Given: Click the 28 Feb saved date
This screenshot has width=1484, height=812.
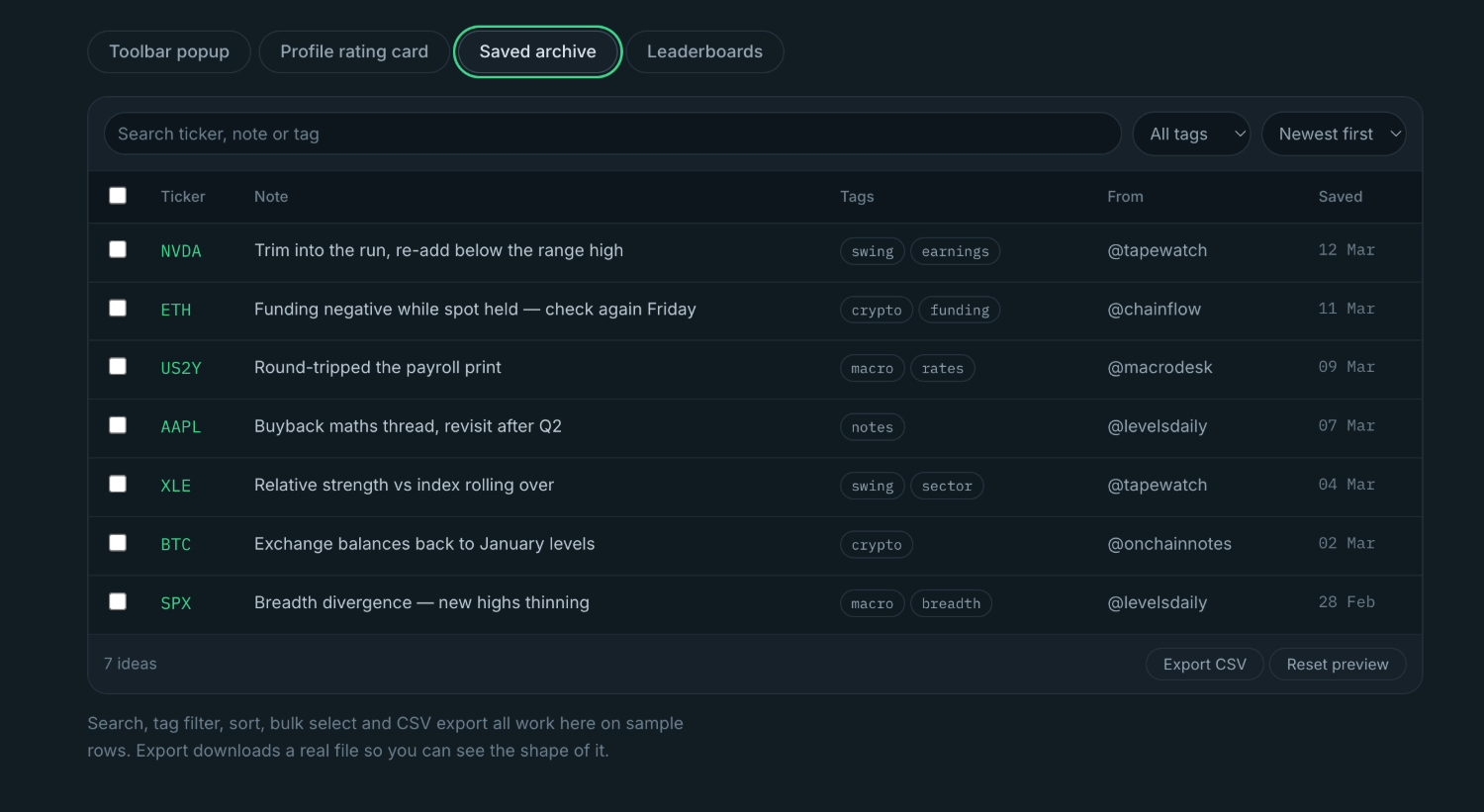Looking at the screenshot, I should click(x=1346, y=602).
